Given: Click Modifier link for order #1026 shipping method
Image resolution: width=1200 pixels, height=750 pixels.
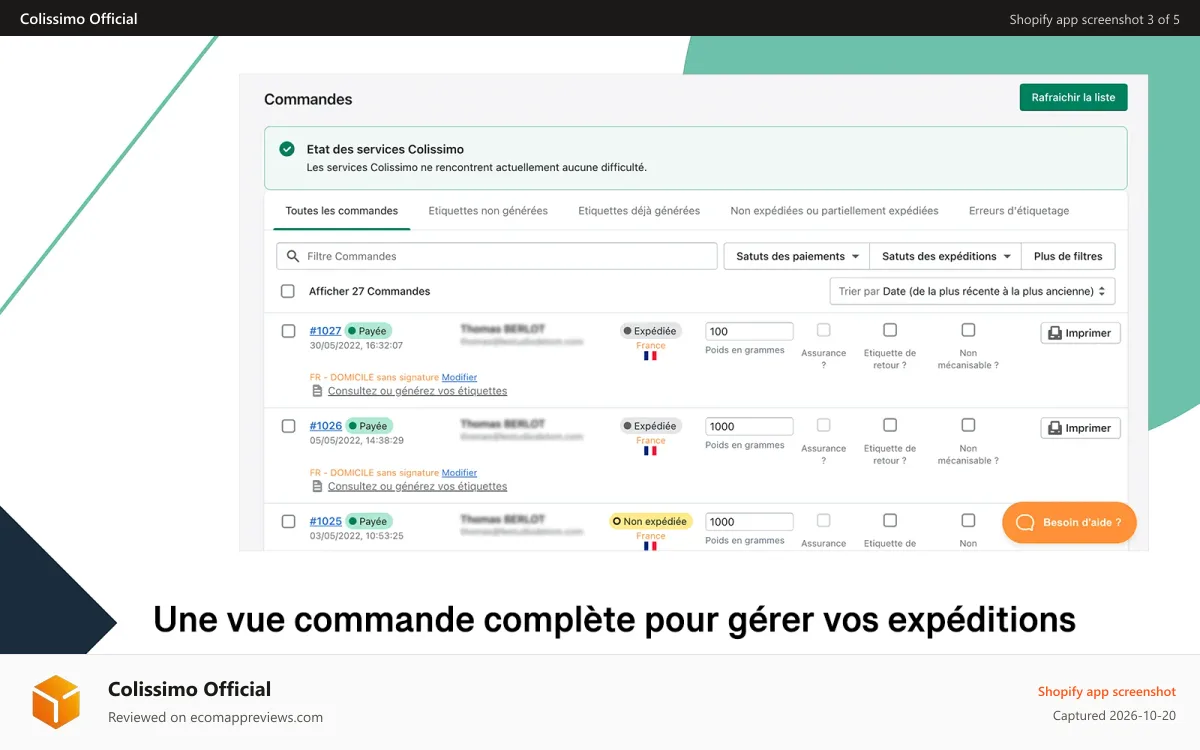Looking at the screenshot, I should coord(459,473).
